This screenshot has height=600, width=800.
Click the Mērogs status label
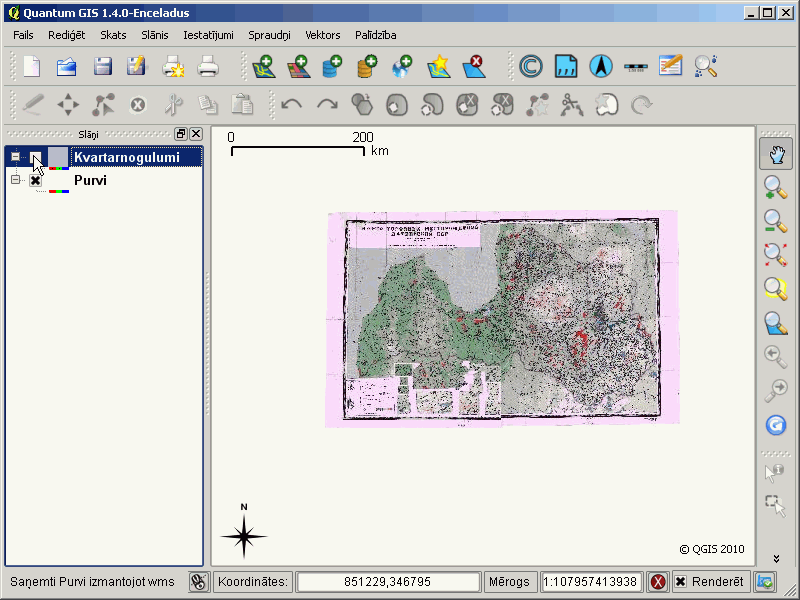coord(509,582)
